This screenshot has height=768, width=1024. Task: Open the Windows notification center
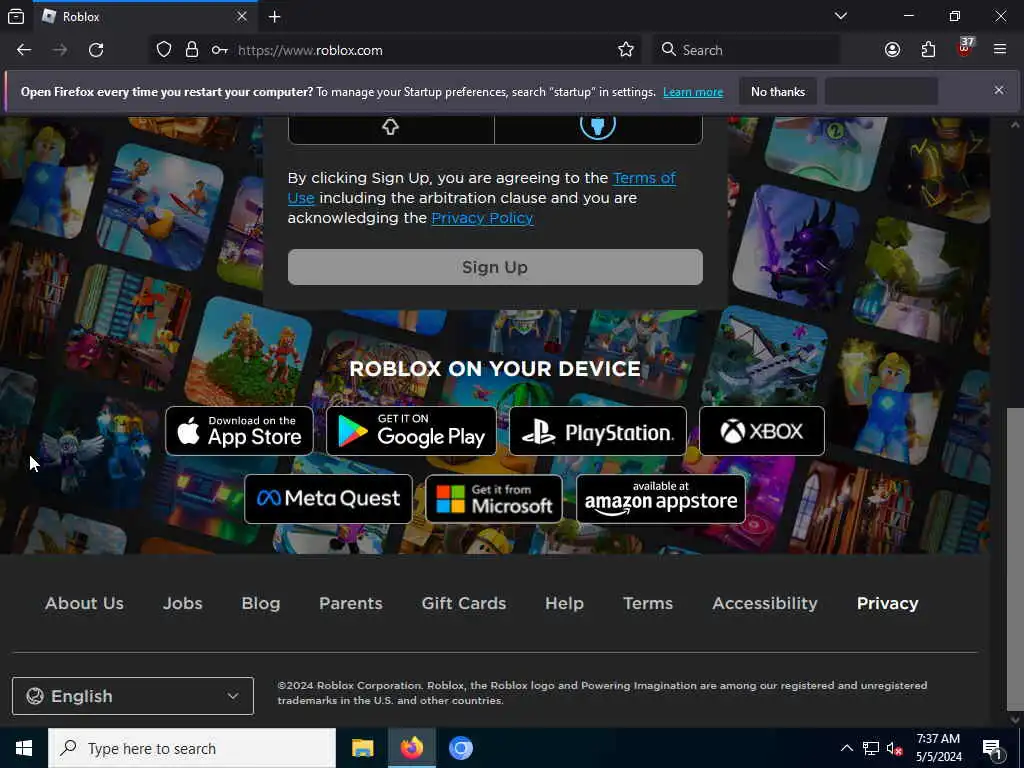click(x=992, y=750)
